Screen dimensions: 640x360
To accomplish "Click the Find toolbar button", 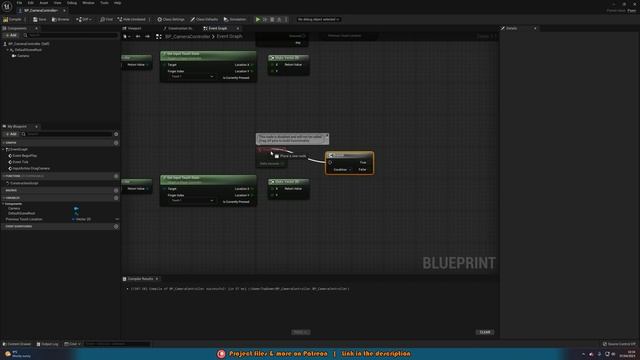I will (107, 19).
